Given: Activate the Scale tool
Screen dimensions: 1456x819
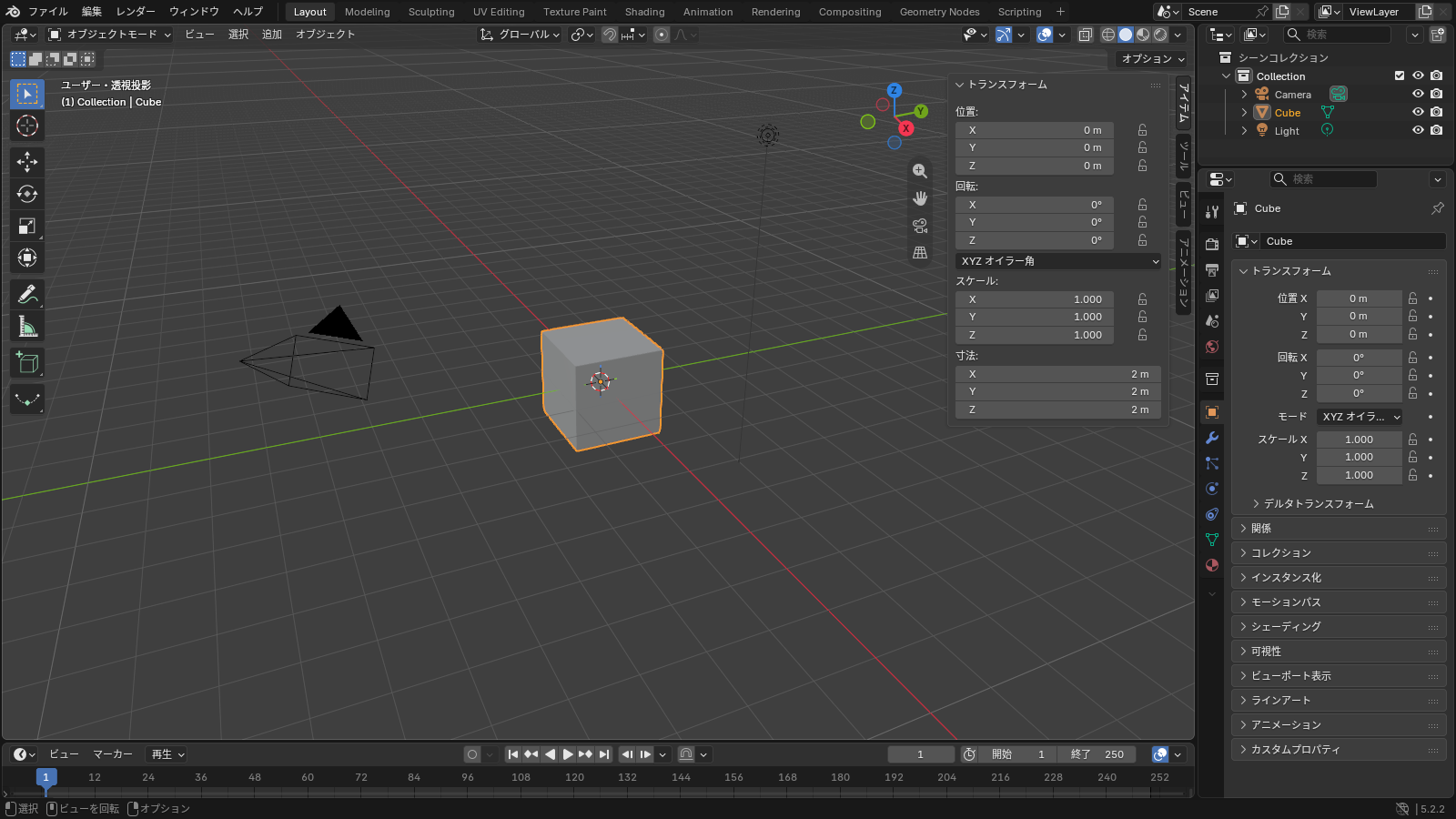Looking at the screenshot, I should pyautogui.click(x=27, y=226).
